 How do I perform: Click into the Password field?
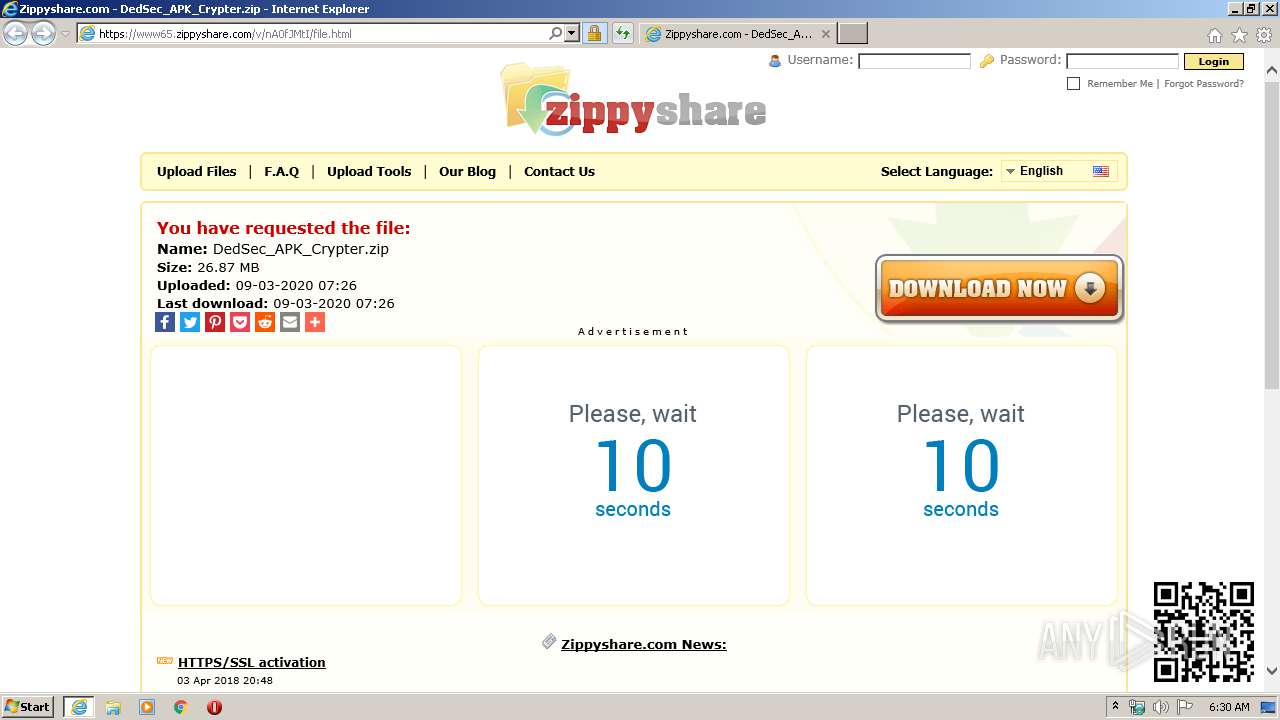(x=1122, y=61)
